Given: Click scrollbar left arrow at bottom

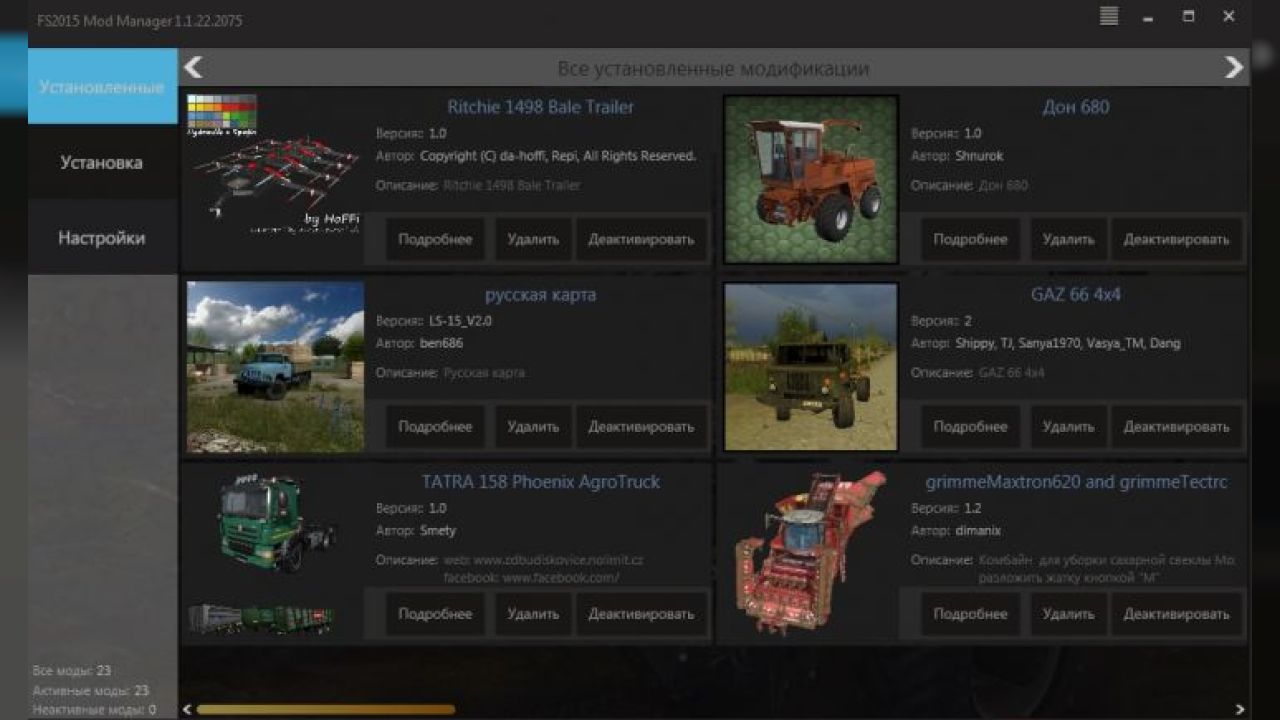Looking at the screenshot, I should tap(187, 709).
